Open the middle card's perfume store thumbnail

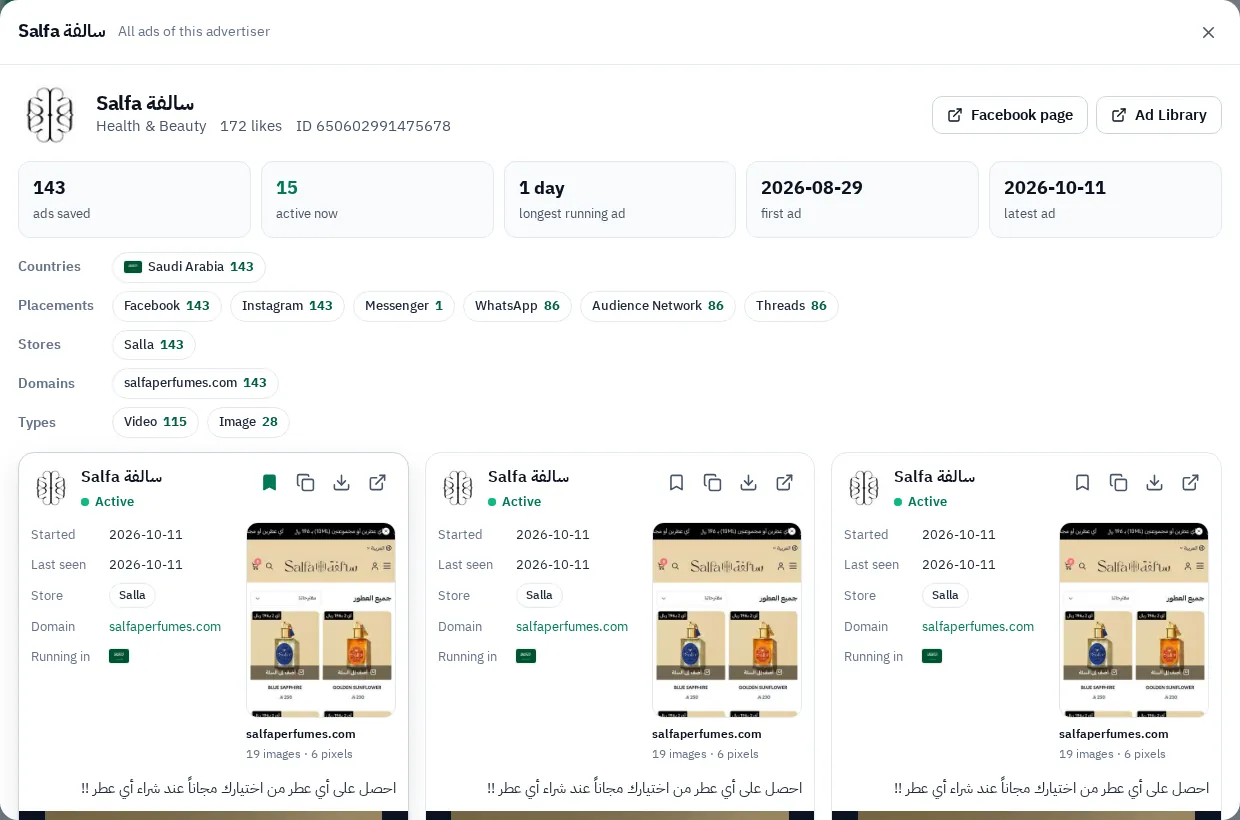tap(727, 620)
